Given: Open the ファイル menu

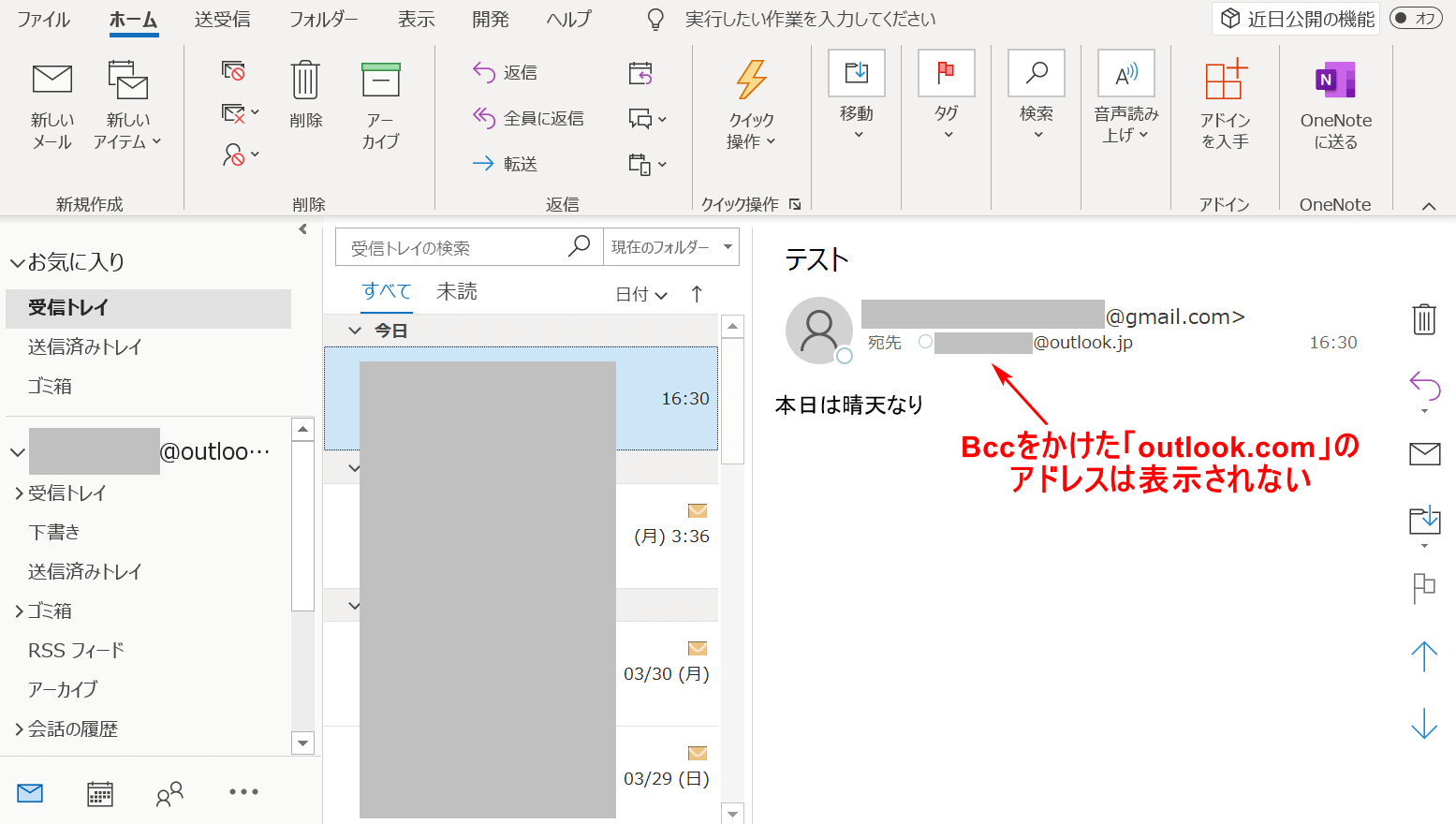Looking at the screenshot, I should coord(43,20).
